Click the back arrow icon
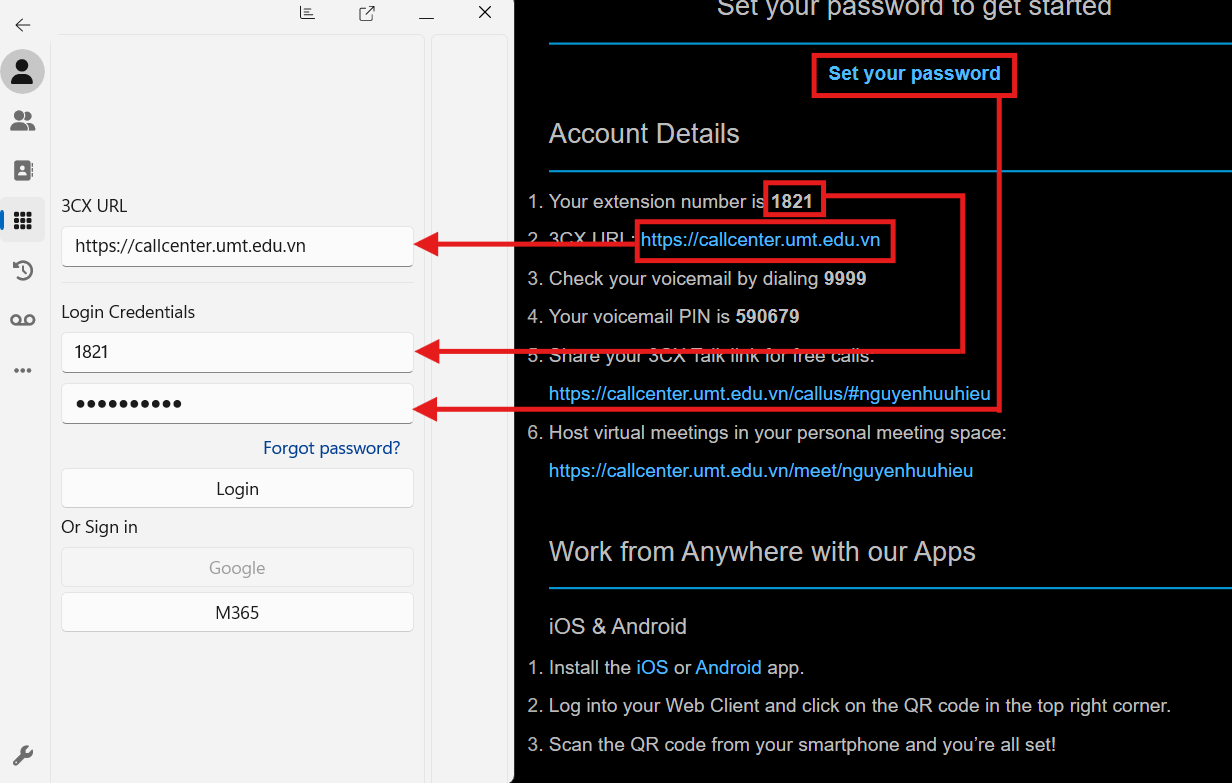This screenshot has height=783, width=1232. point(22,25)
